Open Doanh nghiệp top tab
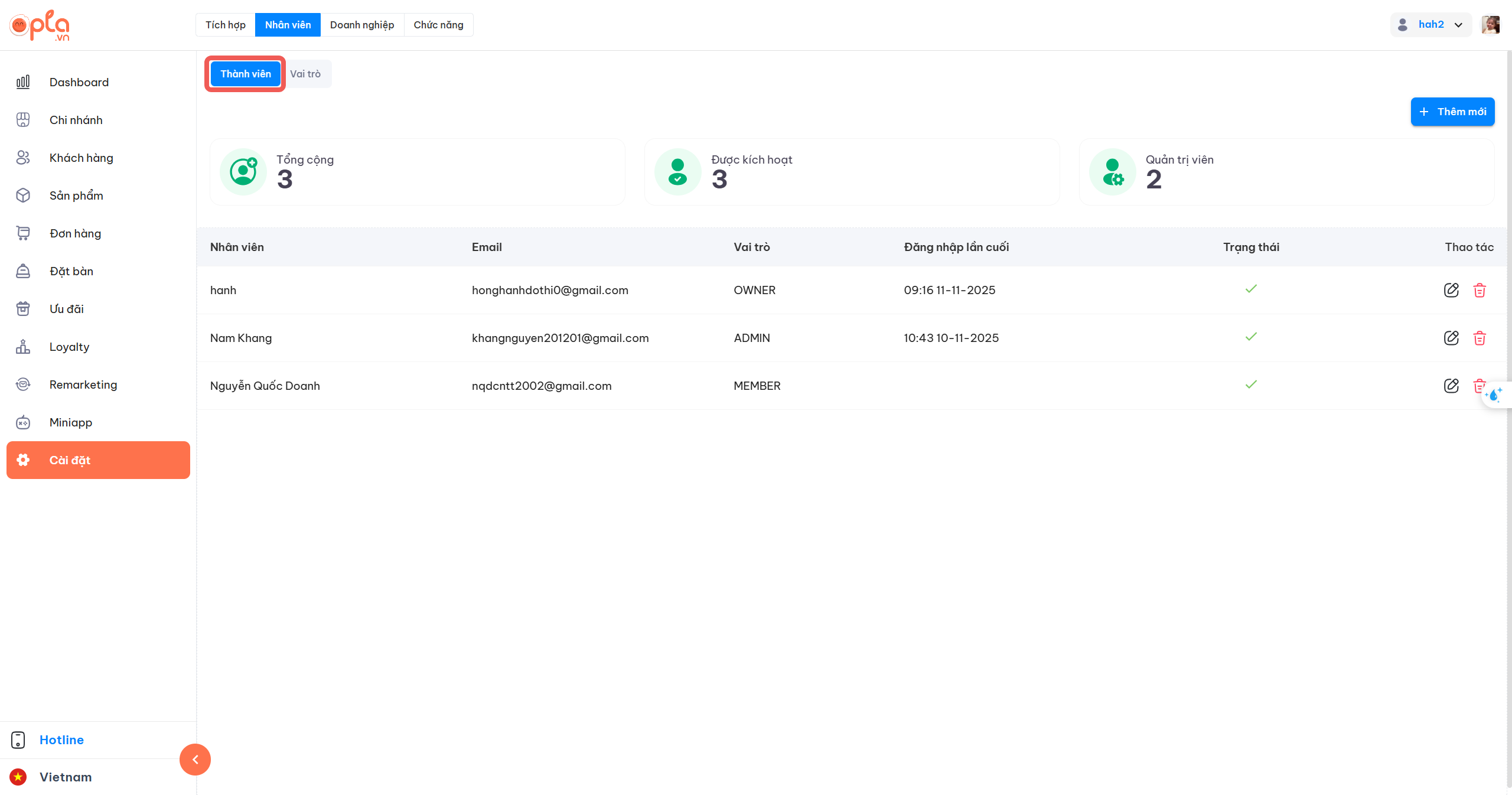 361,25
